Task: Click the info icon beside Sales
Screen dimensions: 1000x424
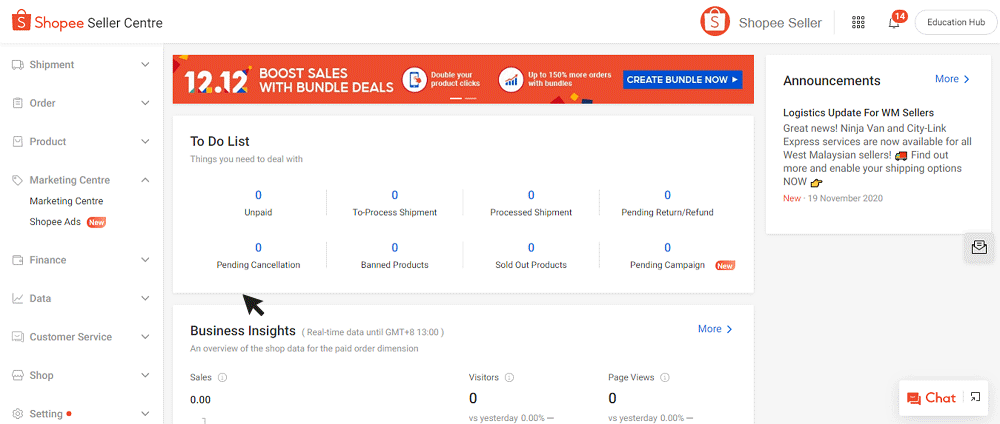Action: click(x=222, y=378)
